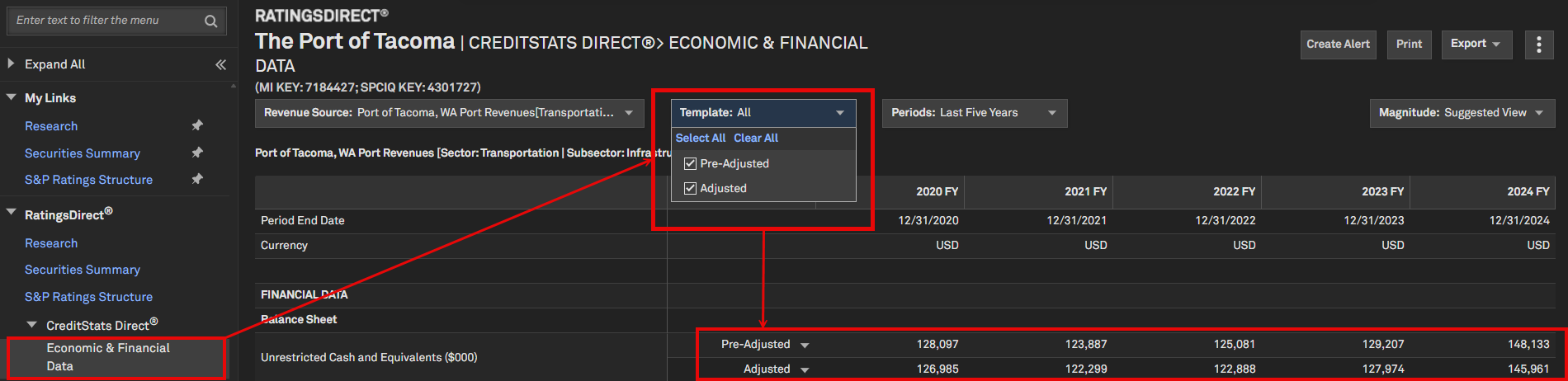Viewport: 1568px width, 381px height.
Task: Focus the menu filter text field
Action: pyautogui.click(x=103, y=21)
